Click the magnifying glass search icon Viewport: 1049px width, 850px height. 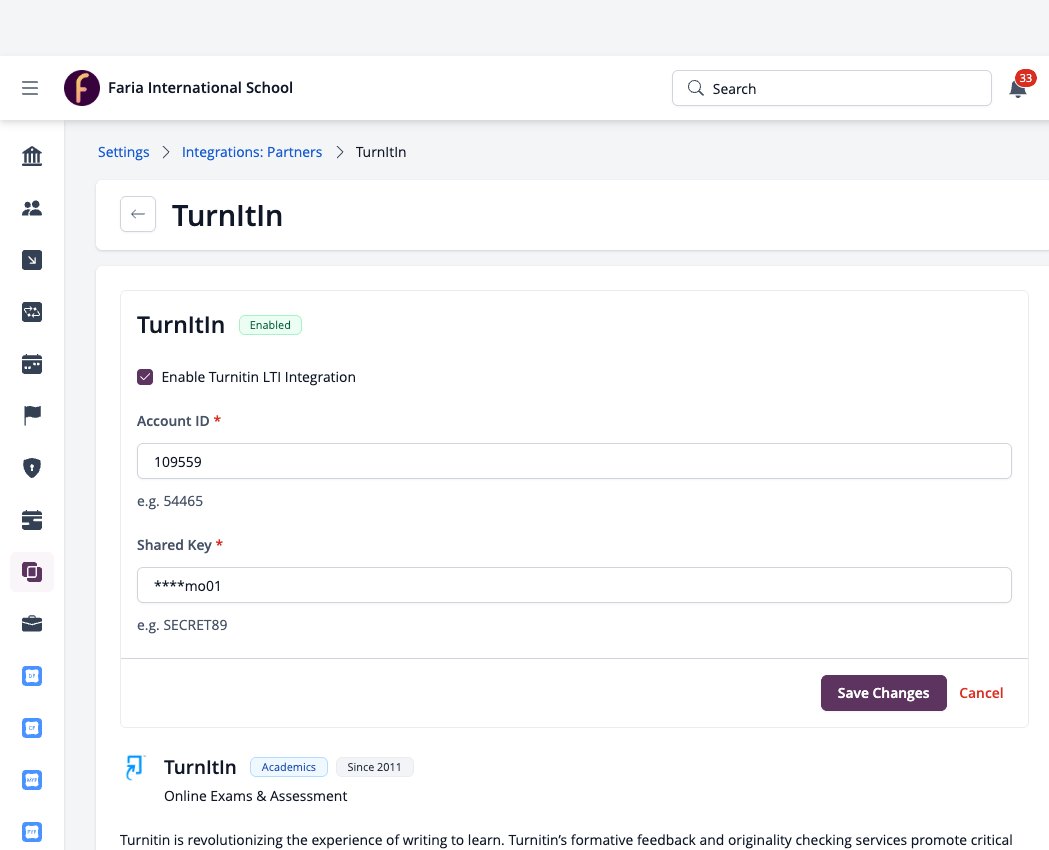(696, 88)
